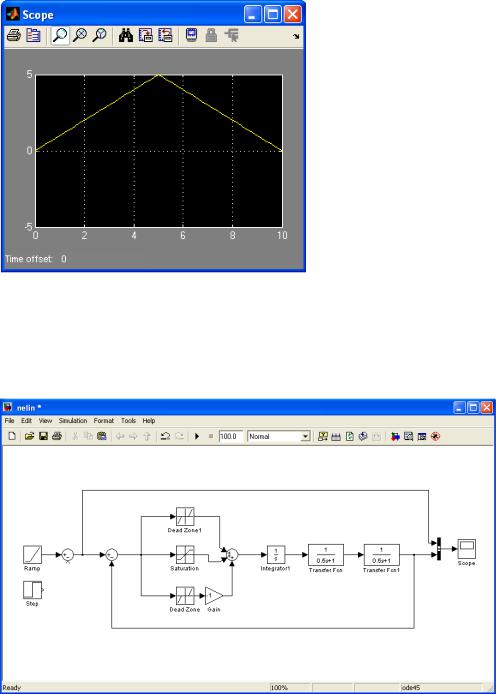
Task: Click the lock axes selection icon
Action: pyautogui.click(x=211, y=35)
